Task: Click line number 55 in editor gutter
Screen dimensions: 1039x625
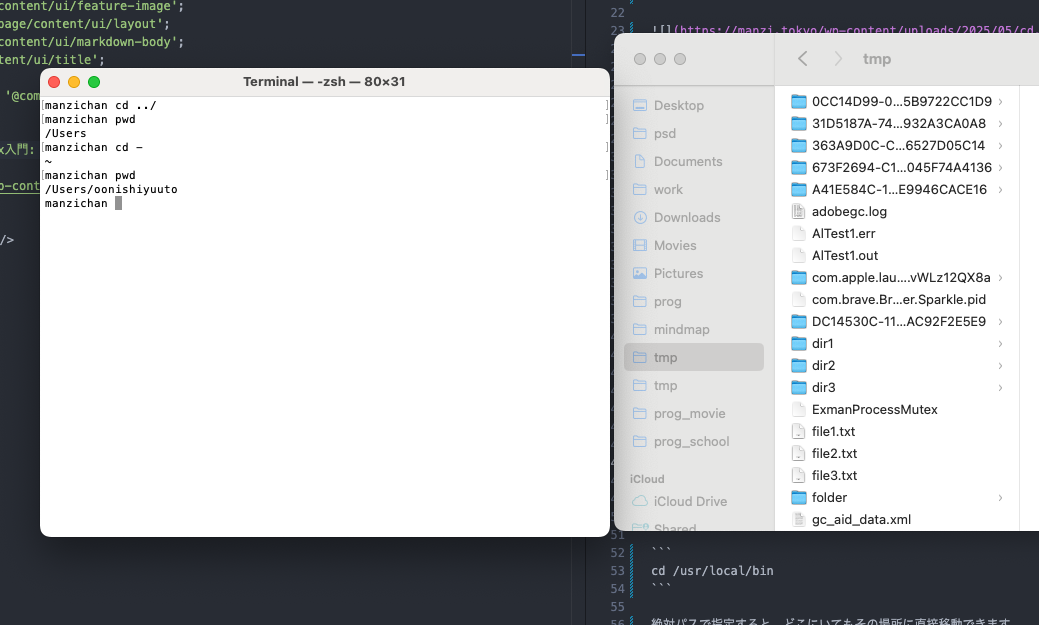Action: click(x=618, y=606)
